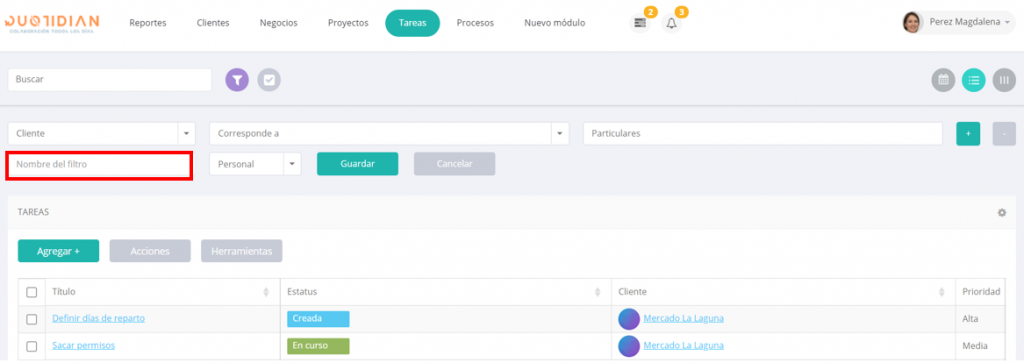Sort by Título column arrows
Screen dimensions: 1024x363
(x=266, y=292)
